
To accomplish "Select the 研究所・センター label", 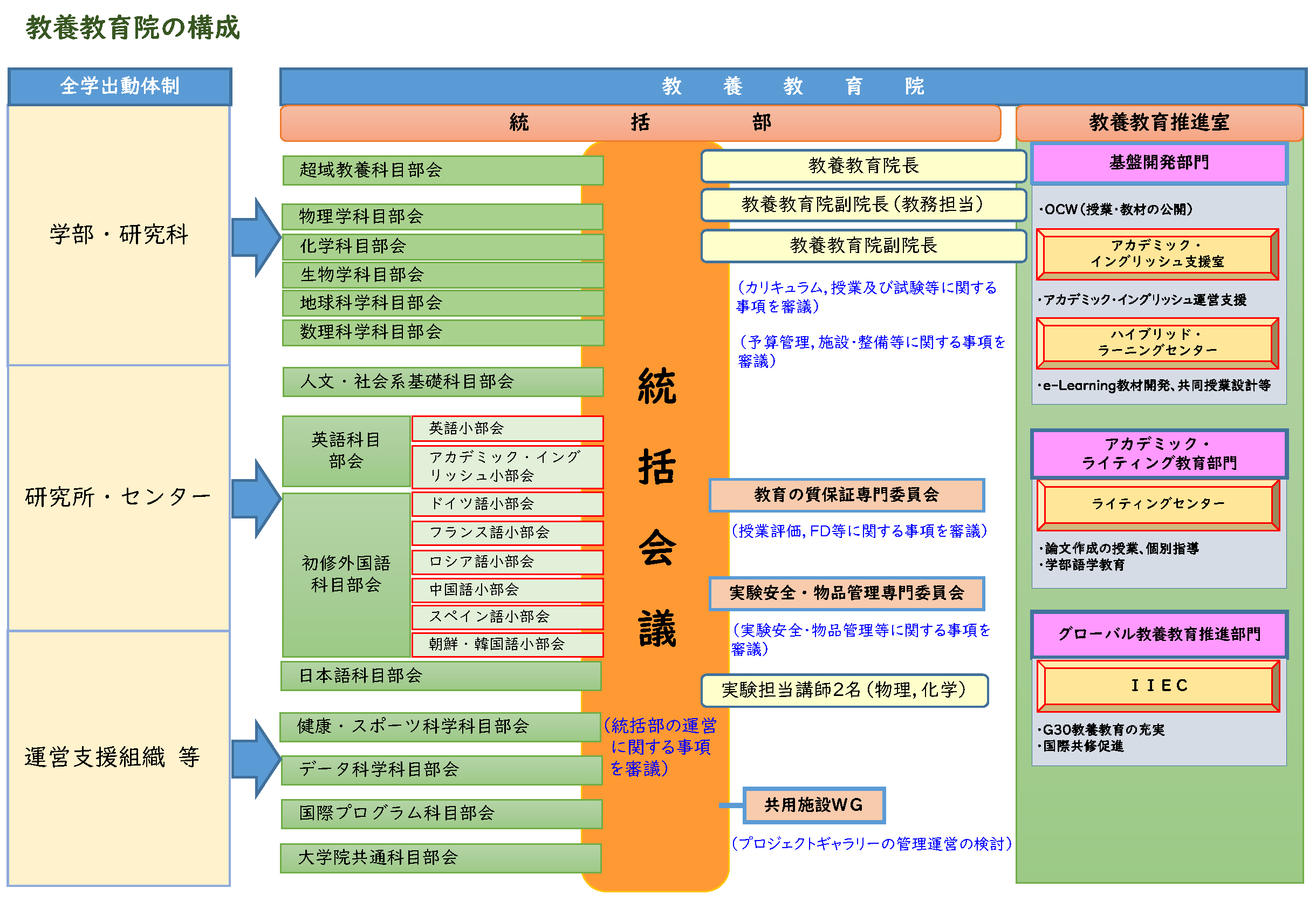I will (118, 497).
